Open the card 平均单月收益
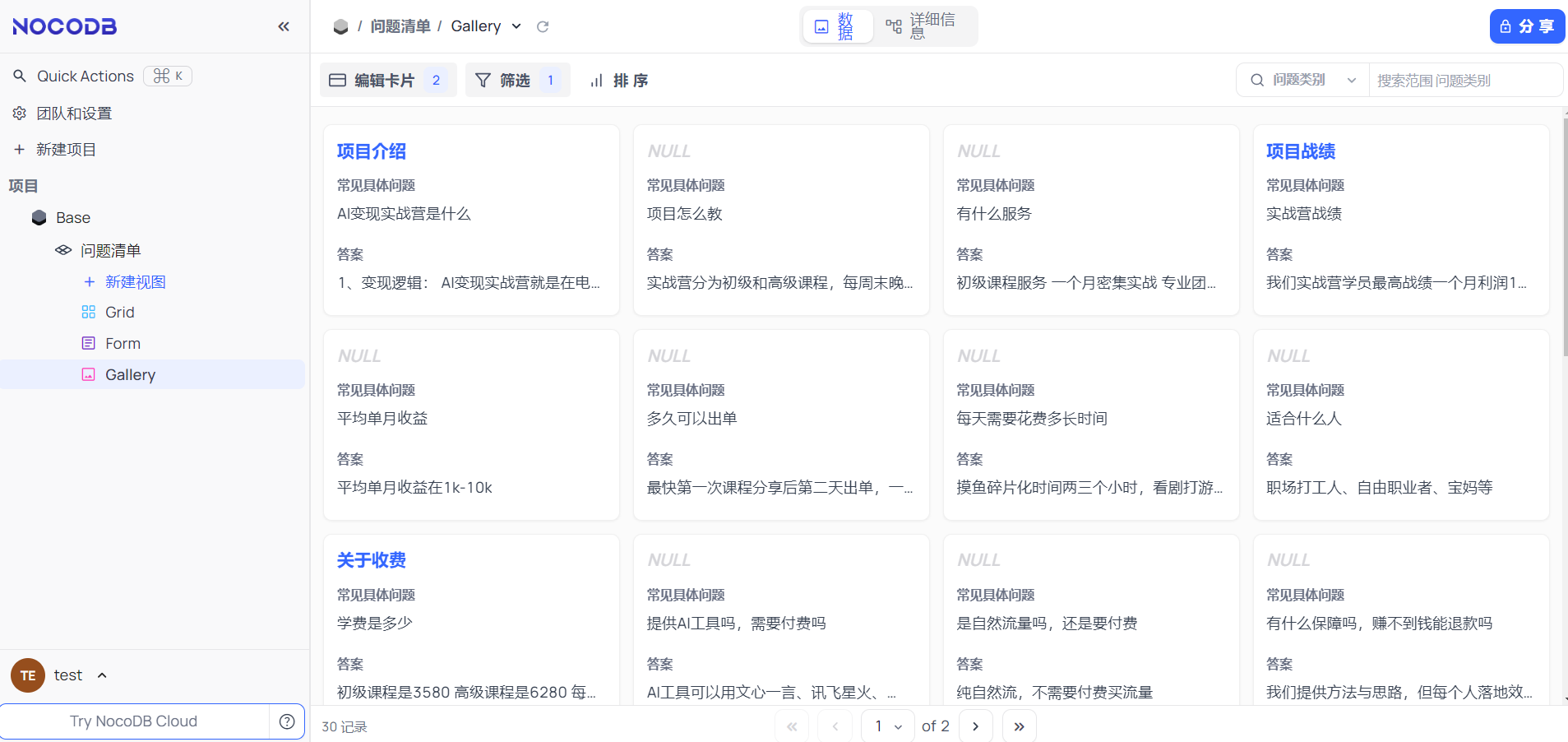Image resolution: width=1568 pixels, height=742 pixels. (x=471, y=424)
